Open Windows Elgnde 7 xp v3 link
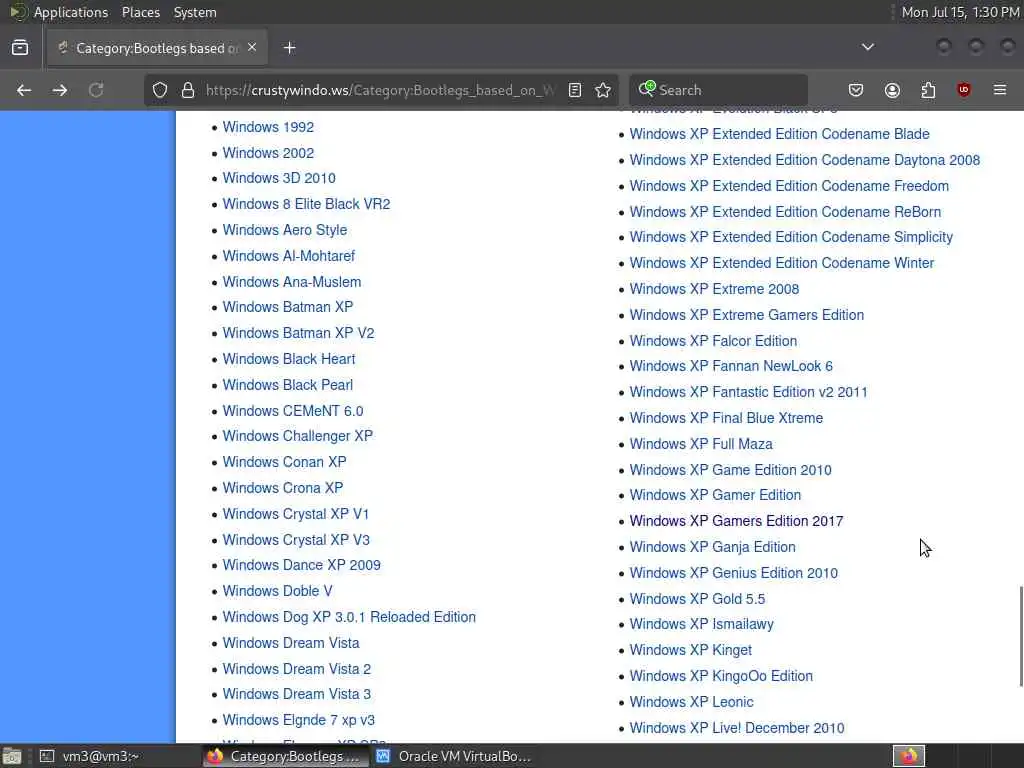Viewport: 1024px width, 768px height. (298, 720)
